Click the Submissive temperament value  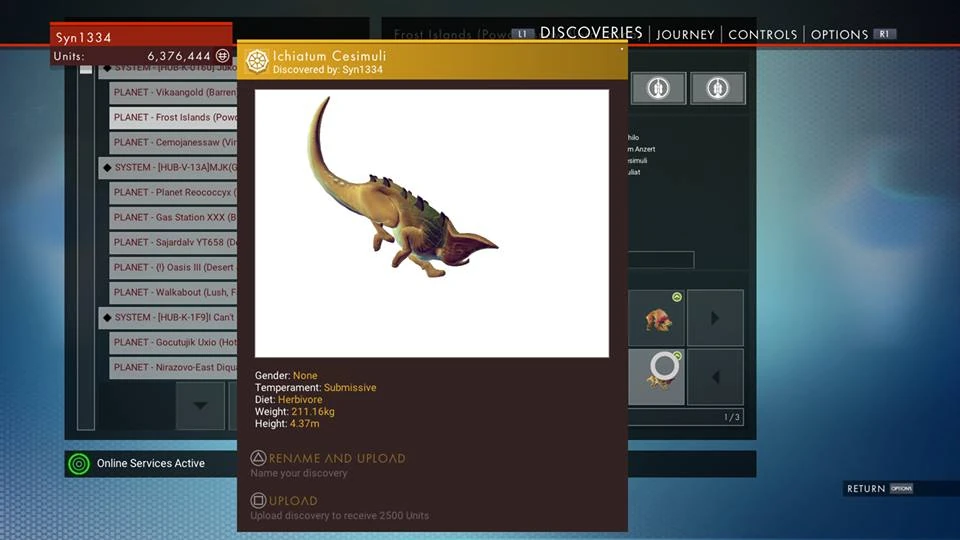[x=350, y=388]
